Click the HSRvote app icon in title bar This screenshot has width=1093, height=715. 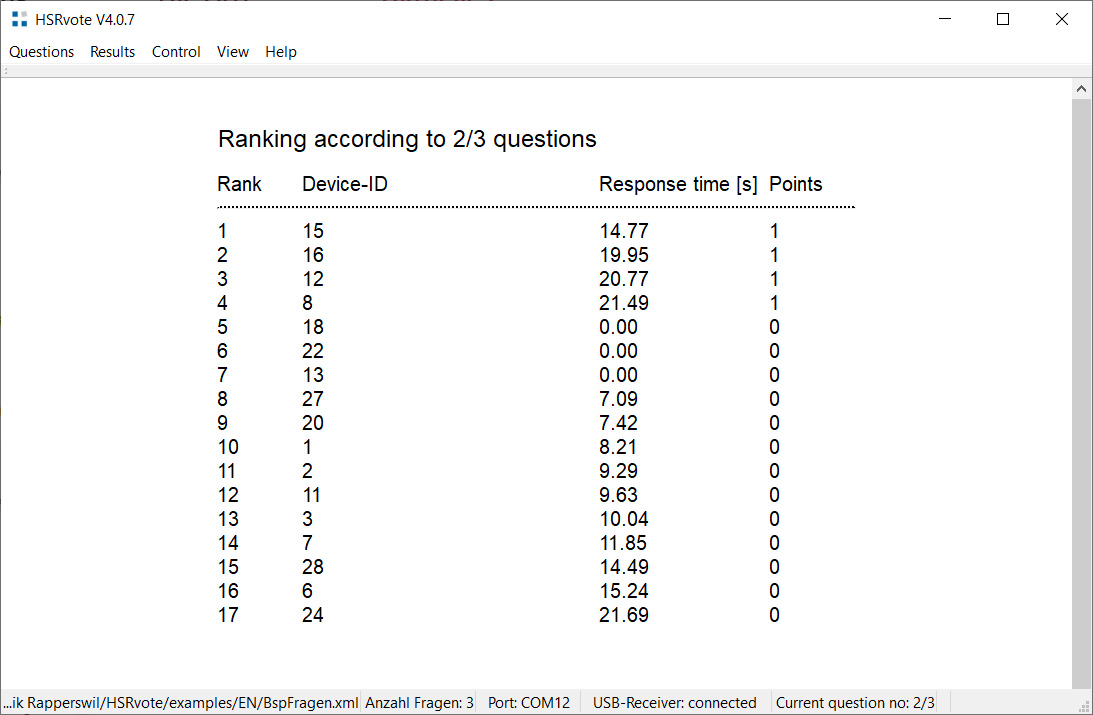pyautogui.click(x=19, y=19)
